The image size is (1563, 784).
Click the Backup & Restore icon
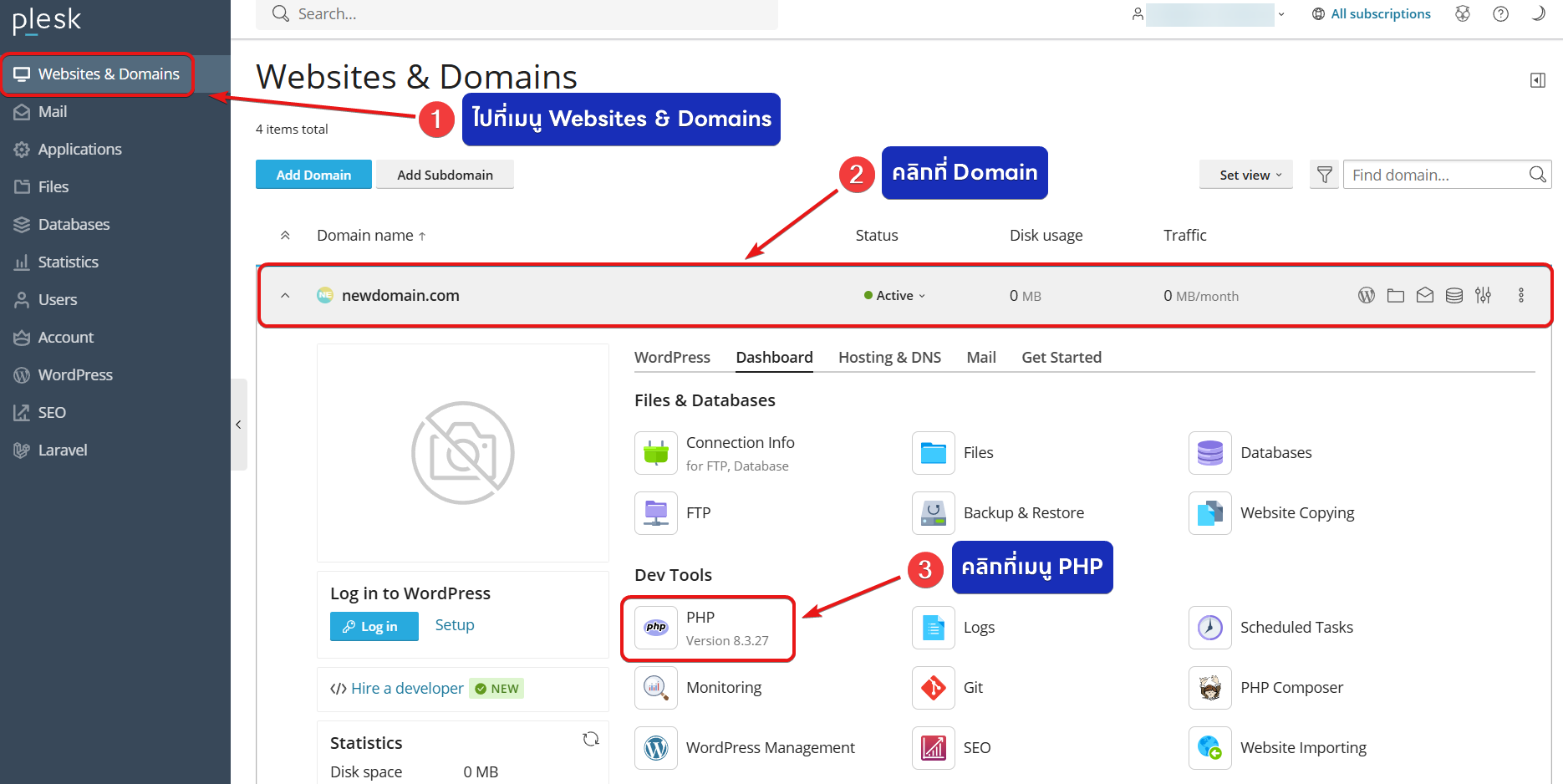933,512
